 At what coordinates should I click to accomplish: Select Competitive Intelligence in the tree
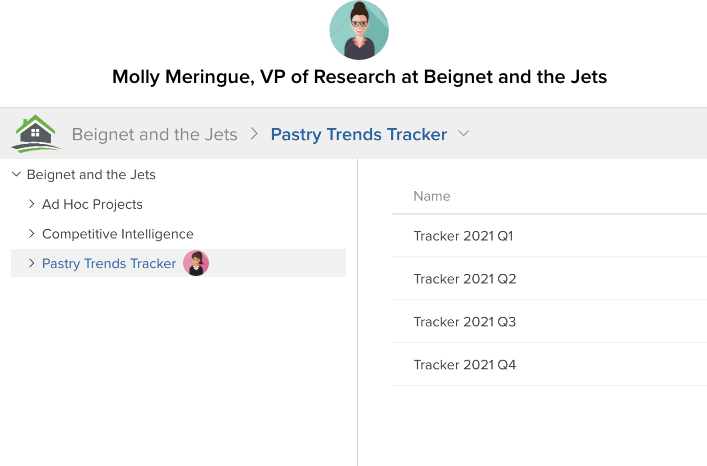point(117,234)
